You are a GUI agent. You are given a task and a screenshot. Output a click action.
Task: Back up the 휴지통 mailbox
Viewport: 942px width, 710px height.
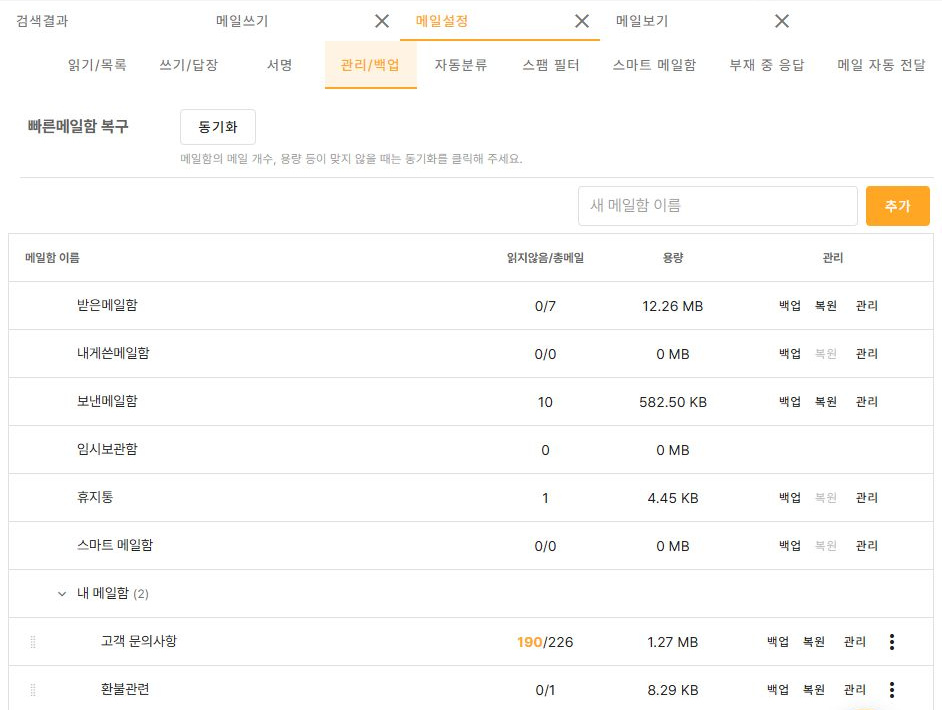pyautogui.click(x=789, y=498)
